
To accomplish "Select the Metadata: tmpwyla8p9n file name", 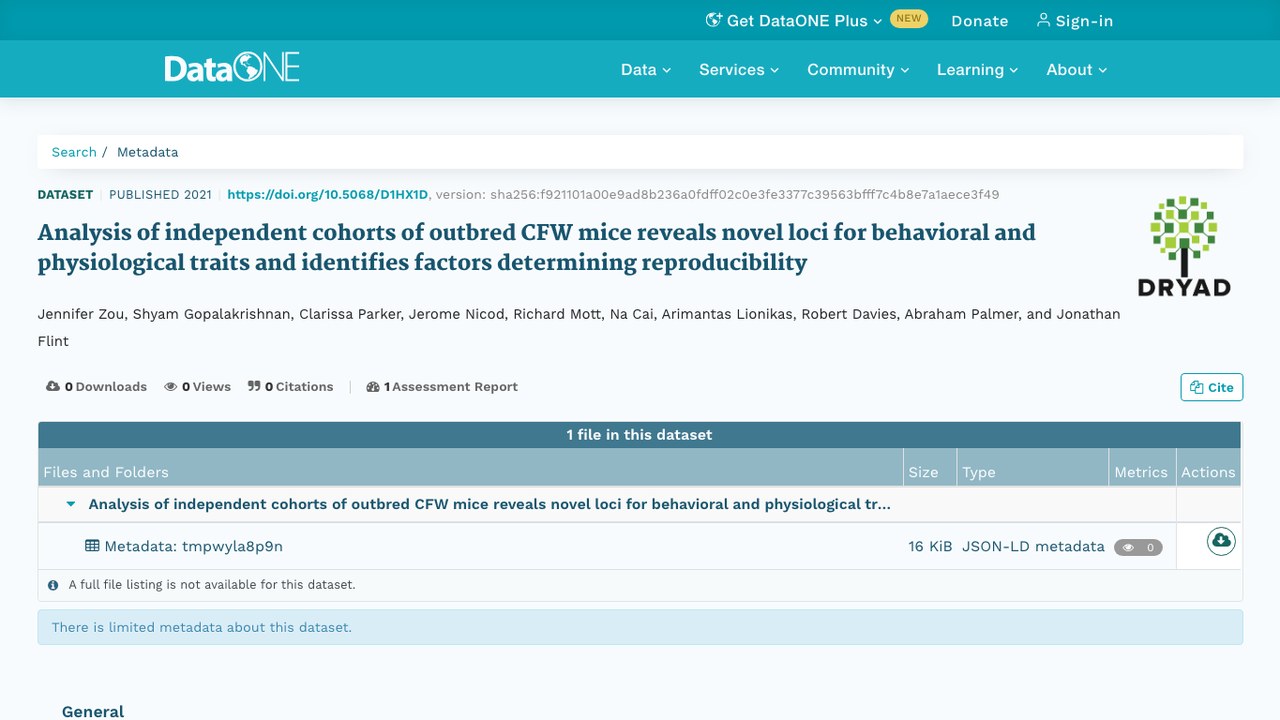I will click(193, 546).
